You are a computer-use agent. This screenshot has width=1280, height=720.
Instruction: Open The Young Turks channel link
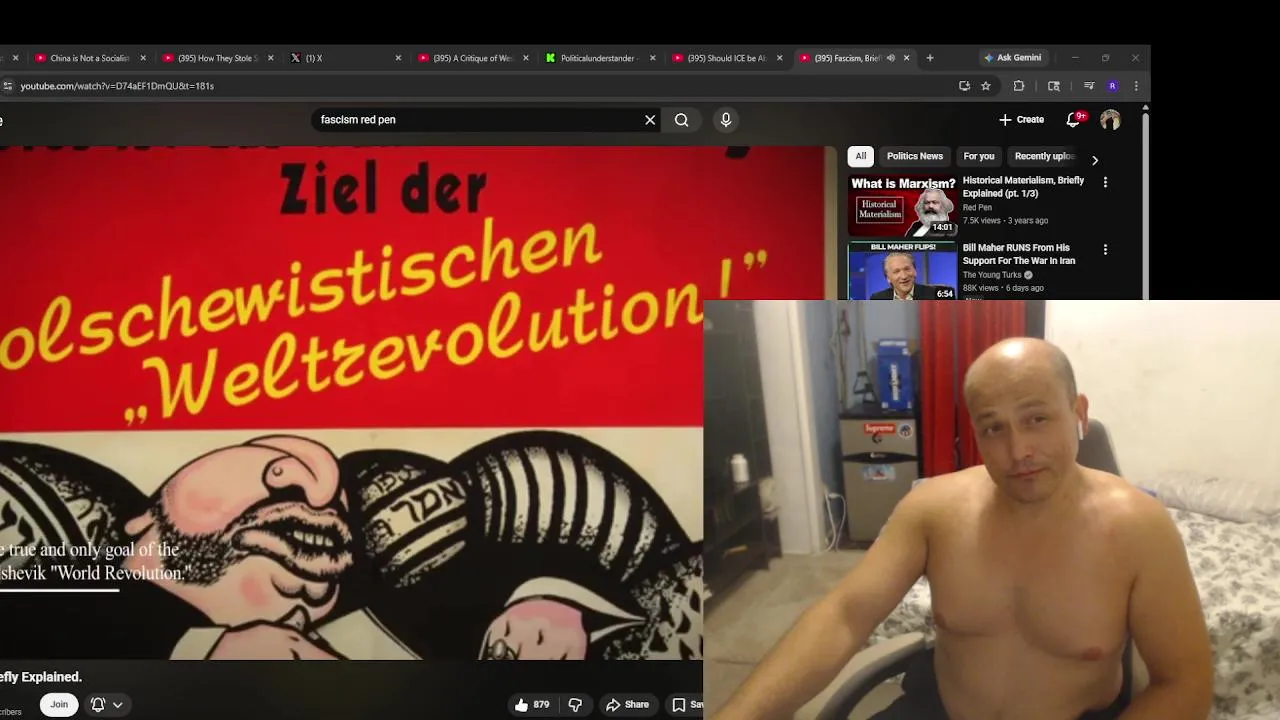pos(992,275)
